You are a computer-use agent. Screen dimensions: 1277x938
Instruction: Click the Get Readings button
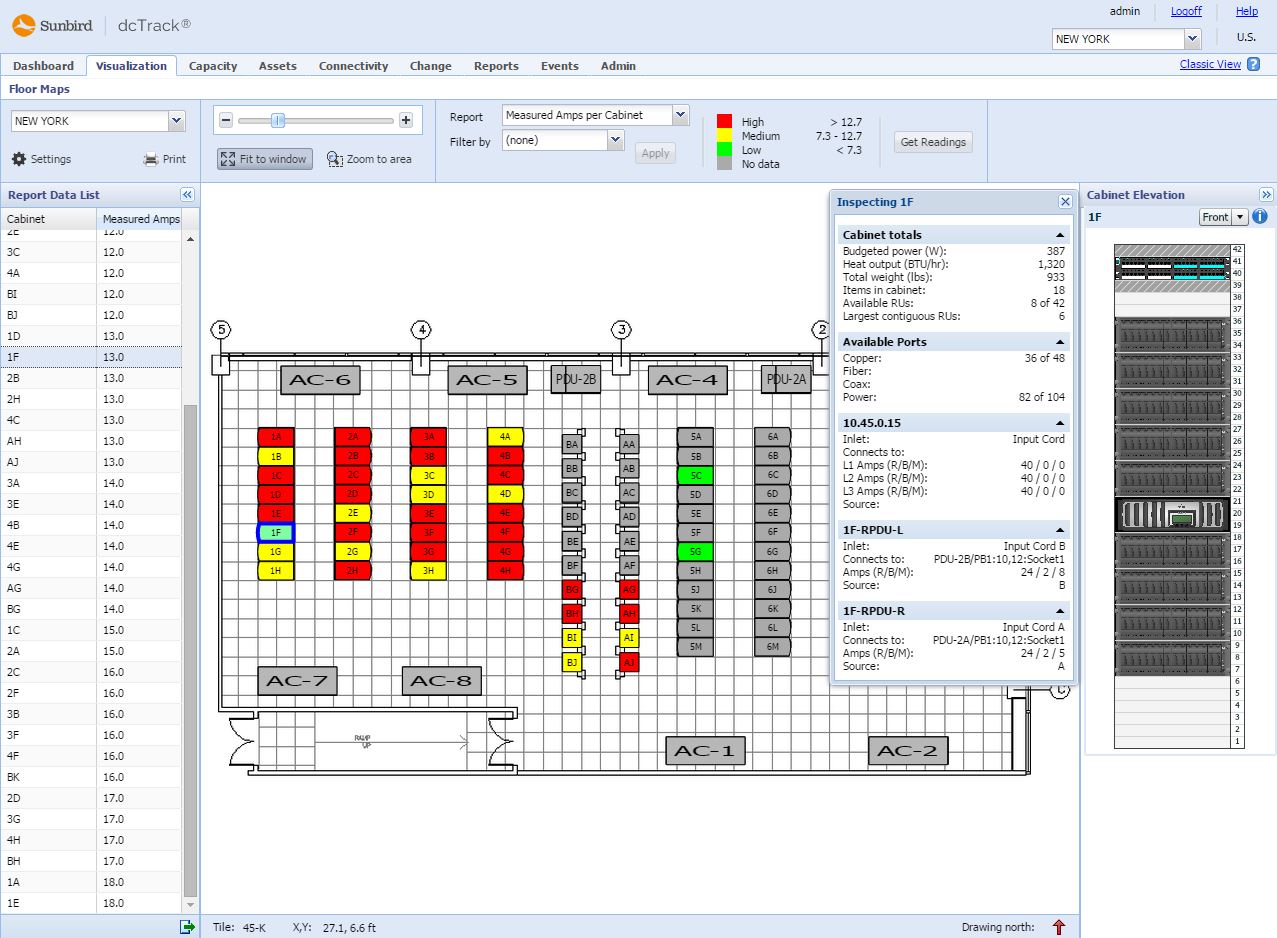click(x=932, y=141)
